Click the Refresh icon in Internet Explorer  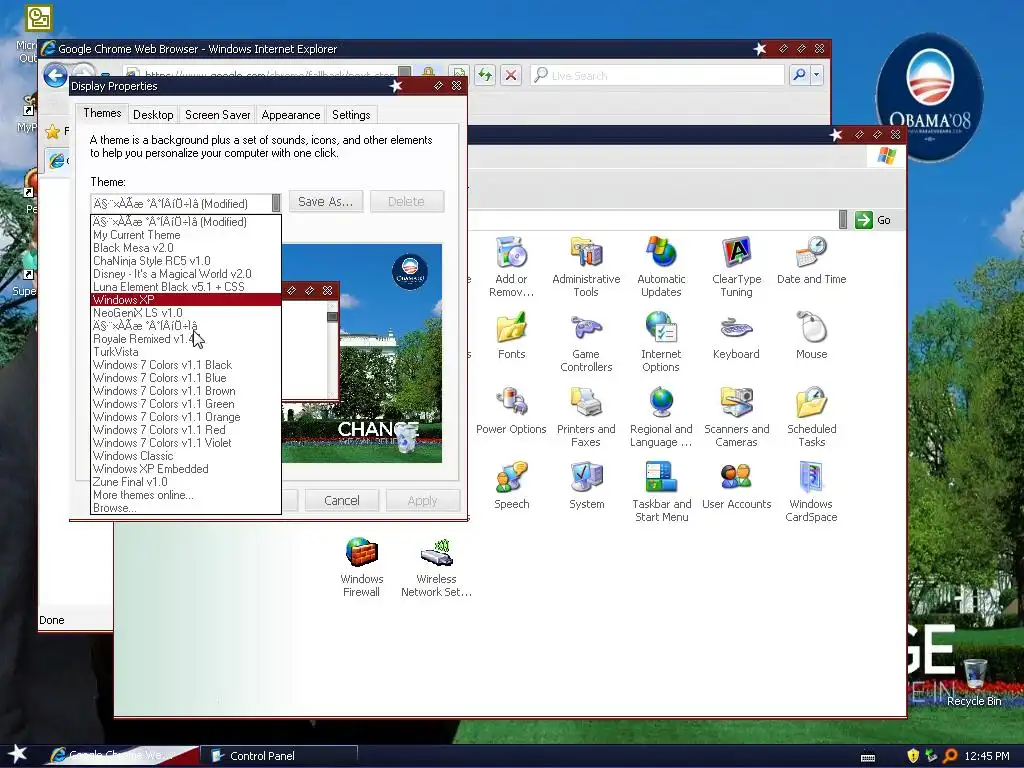pos(485,76)
